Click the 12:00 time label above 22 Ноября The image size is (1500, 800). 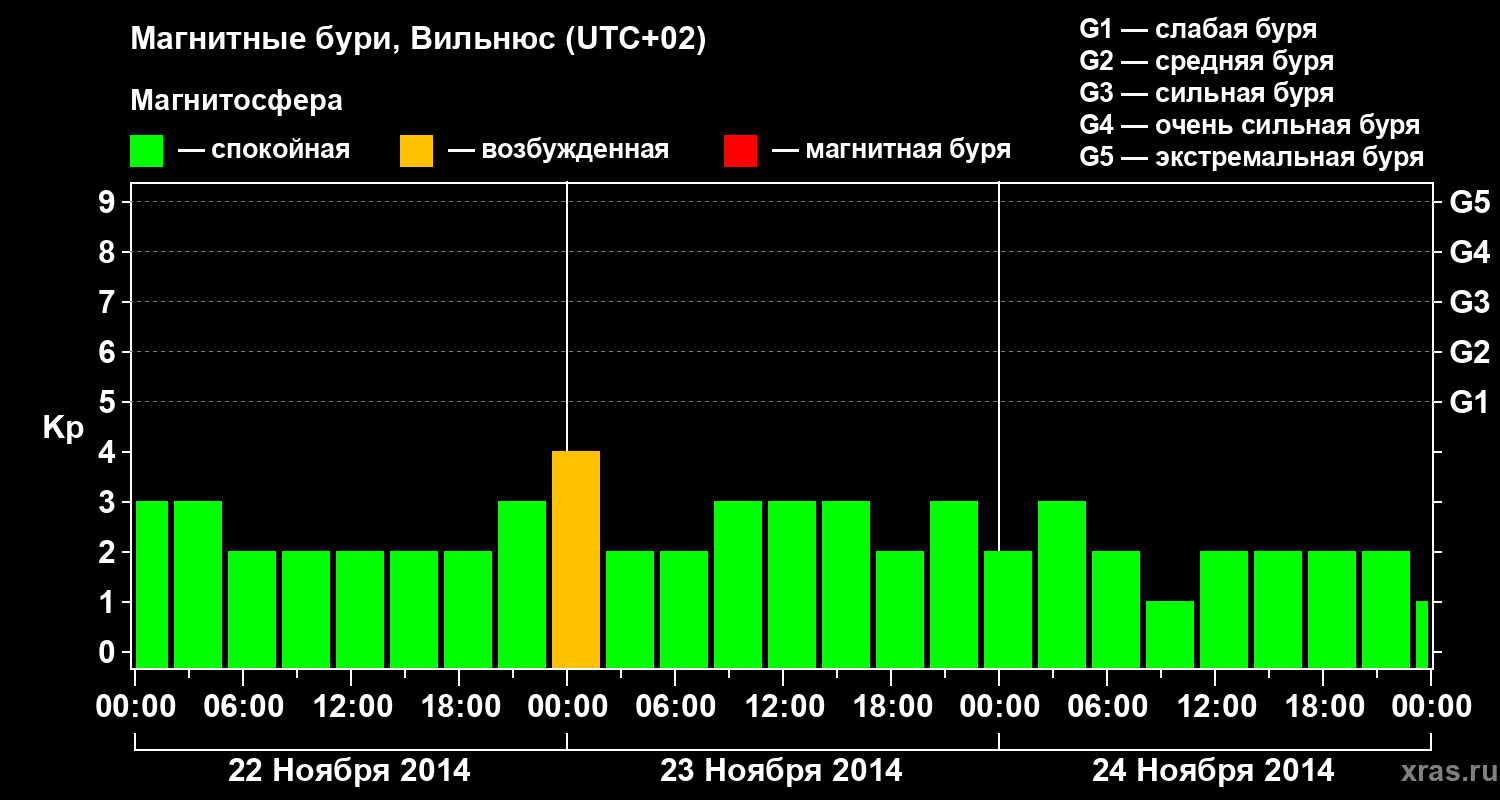(x=352, y=708)
